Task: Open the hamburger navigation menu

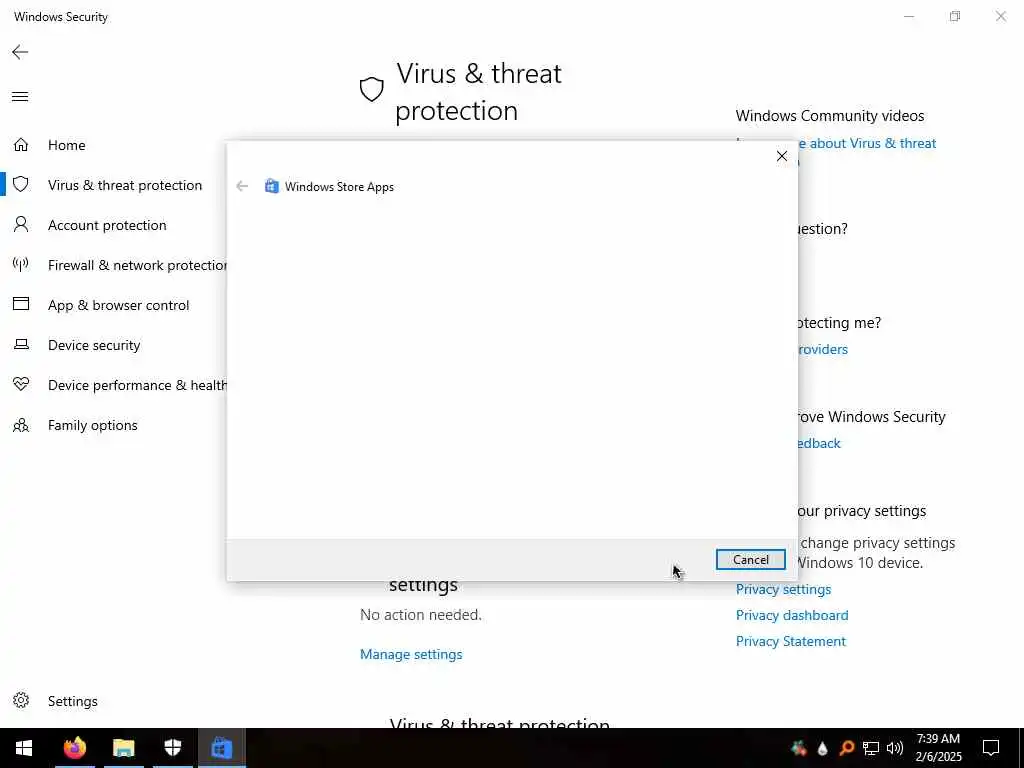Action: coord(20,97)
